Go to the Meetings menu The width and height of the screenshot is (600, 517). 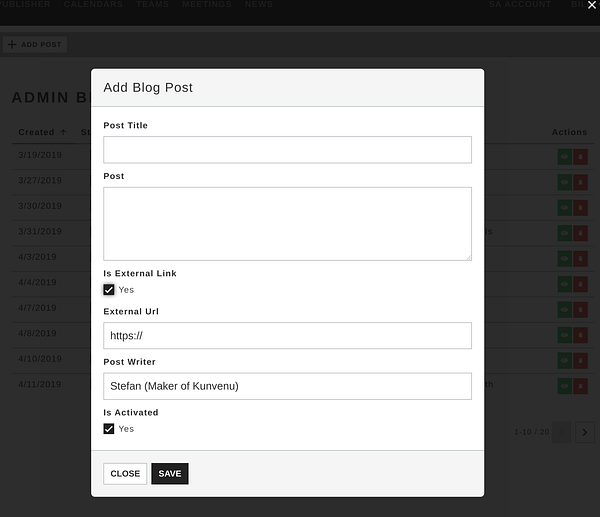[x=206, y=5]
